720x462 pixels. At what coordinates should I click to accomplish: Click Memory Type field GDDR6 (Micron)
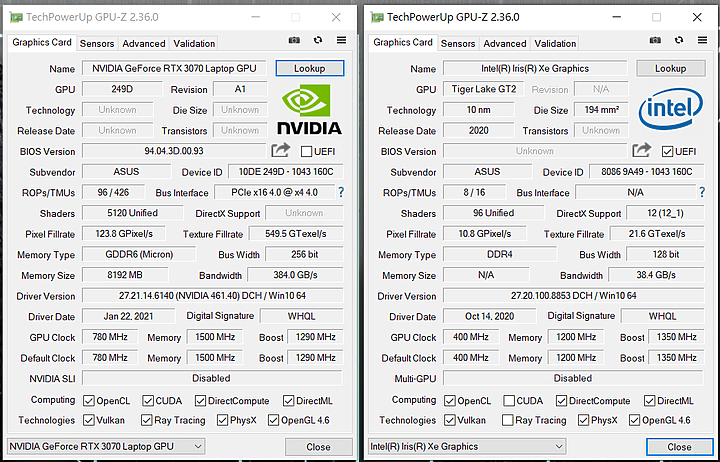(139, 254)
